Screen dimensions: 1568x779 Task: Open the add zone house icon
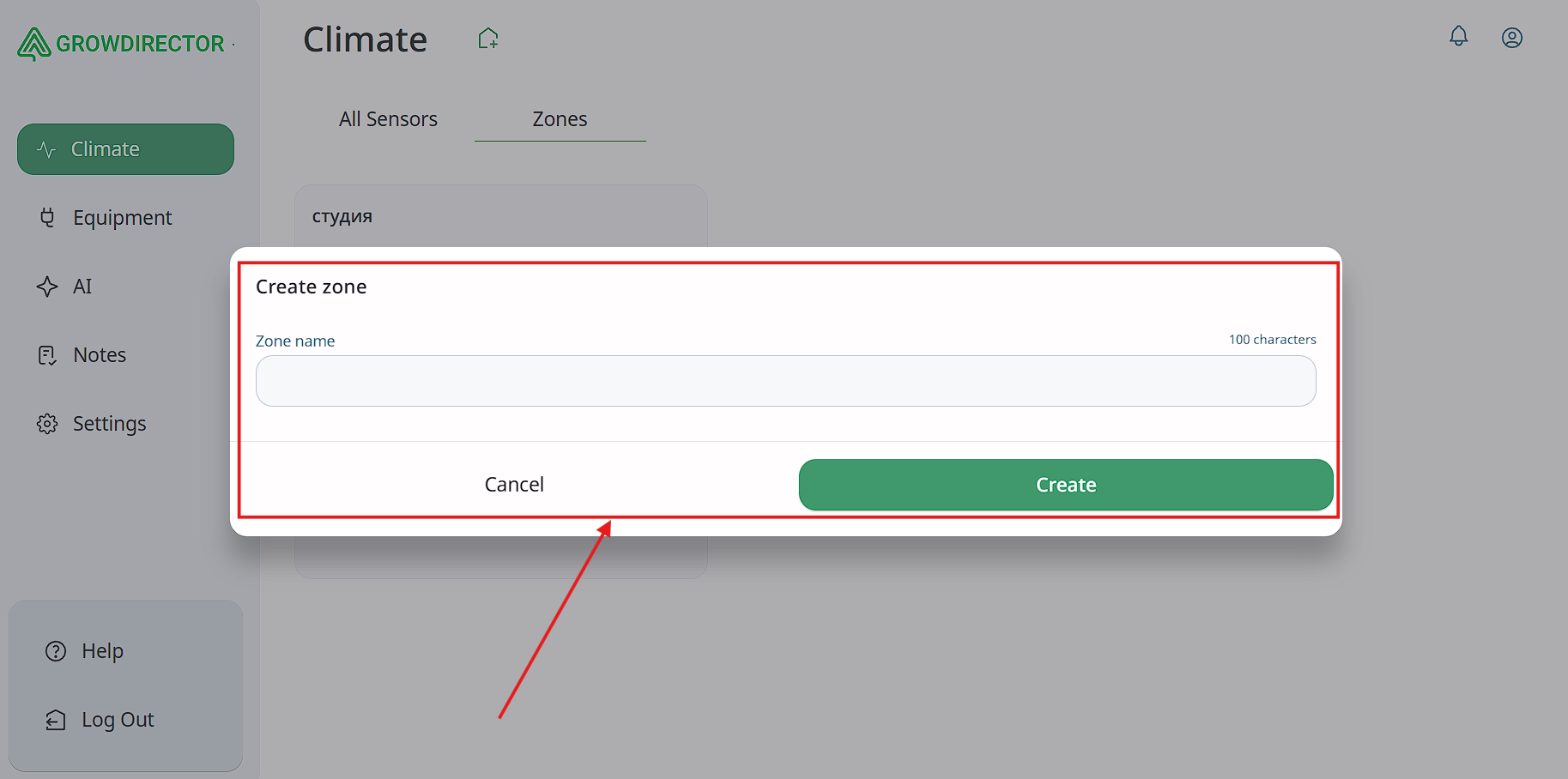pyautogui.click(x=488, y=39)
